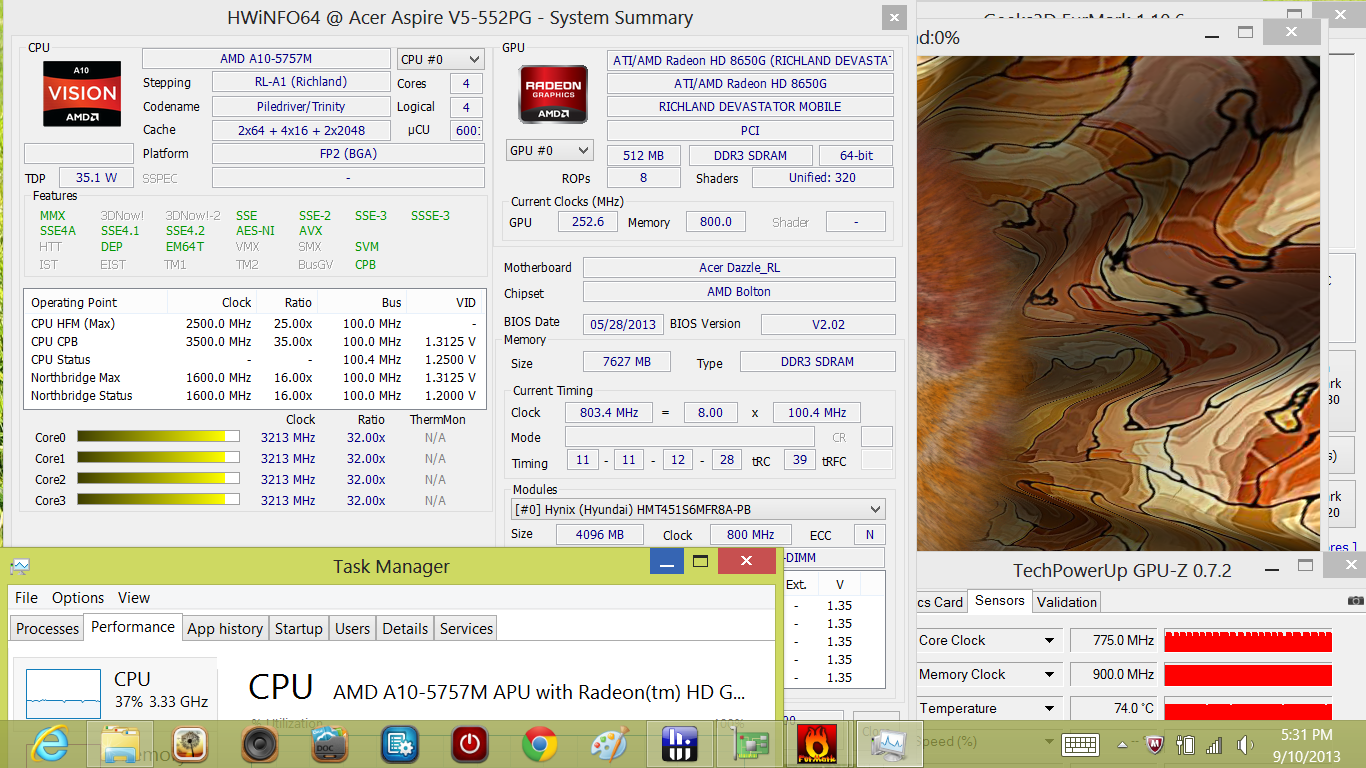Open the Options menu in Task Manager
Viewport: 1366px width, 768px height.
(x=78, y=598)
